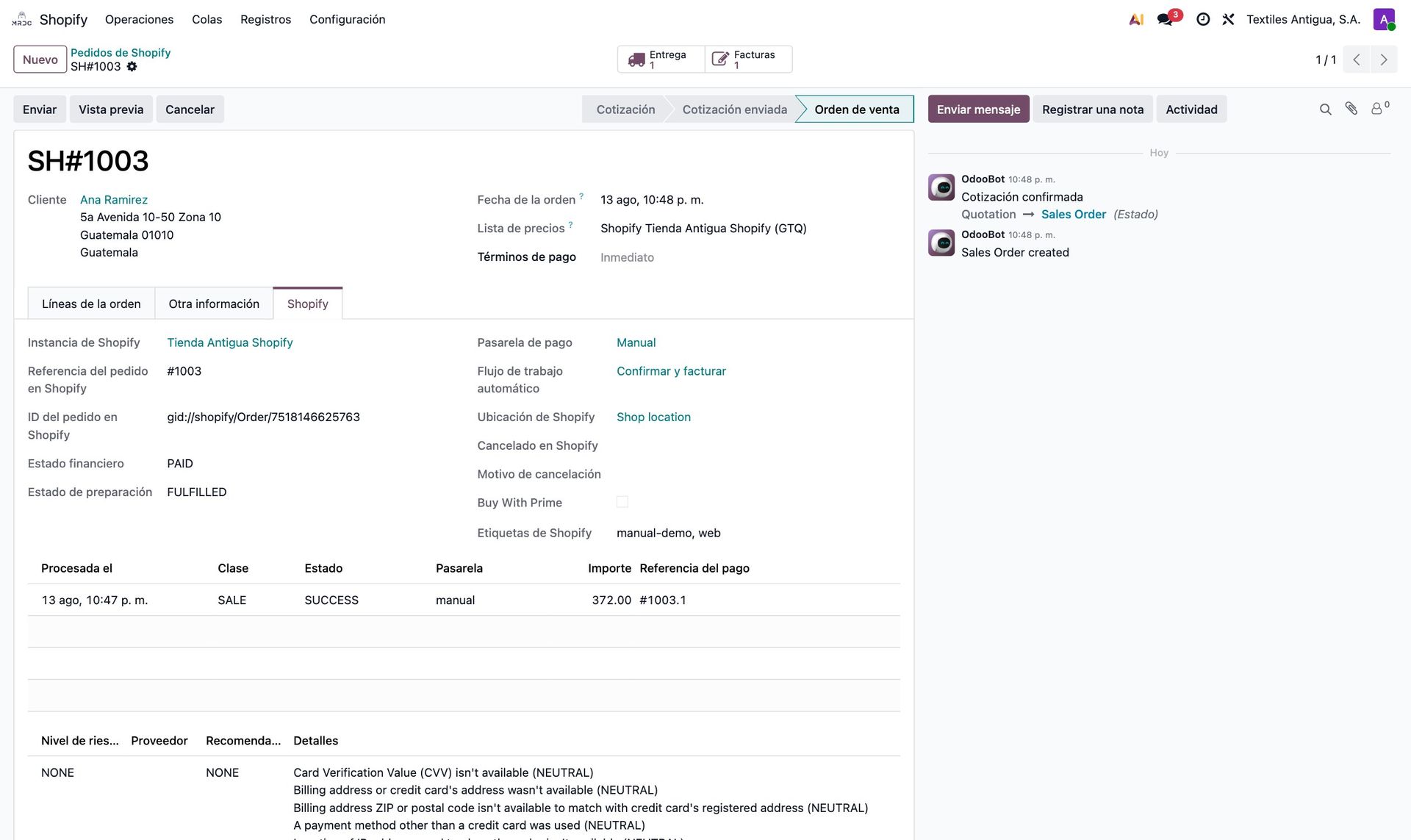Viewport: 1411px width, 840px height.
Task: Click Enviar mensaje in chatter
Action: [978, 110]
